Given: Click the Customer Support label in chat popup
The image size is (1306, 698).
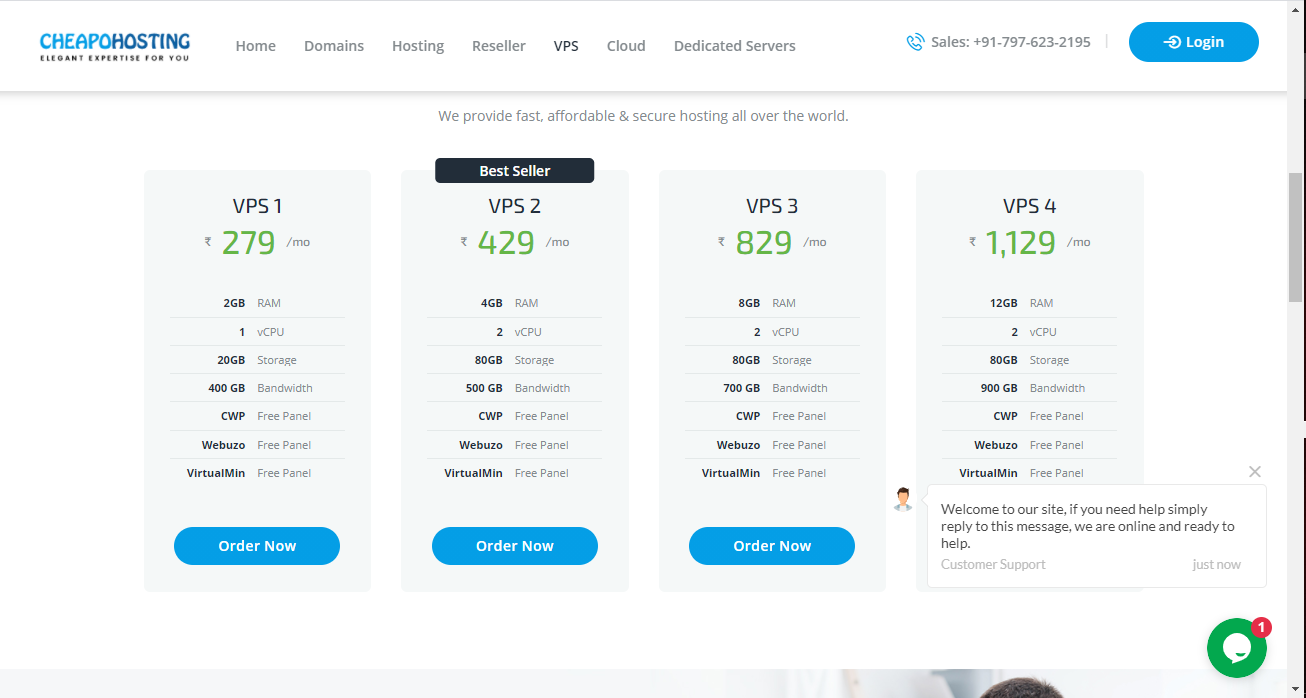Looking at the screenshot, I should (x=993, y=564).
